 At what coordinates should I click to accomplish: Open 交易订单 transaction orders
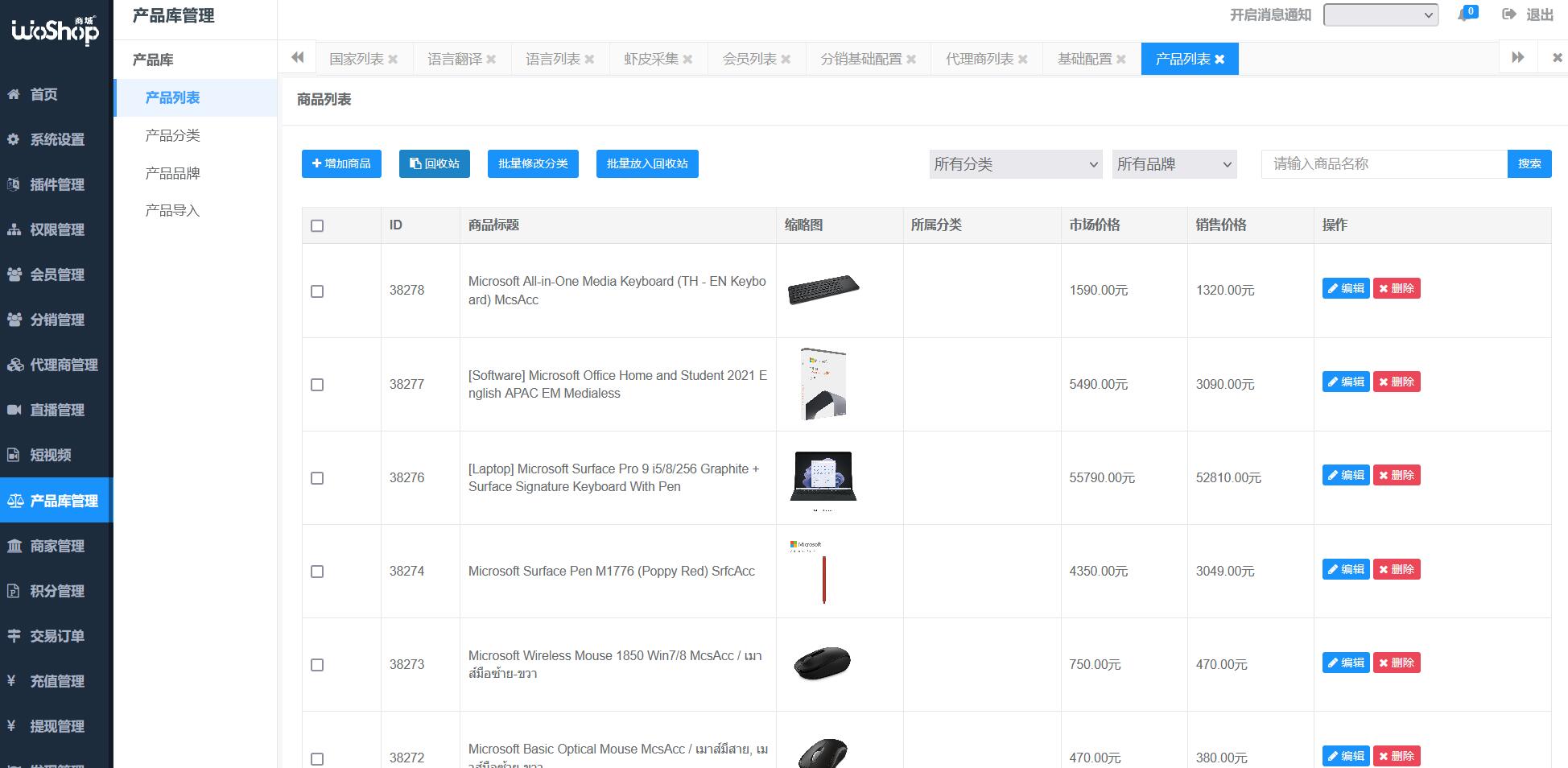coord(56,636)
